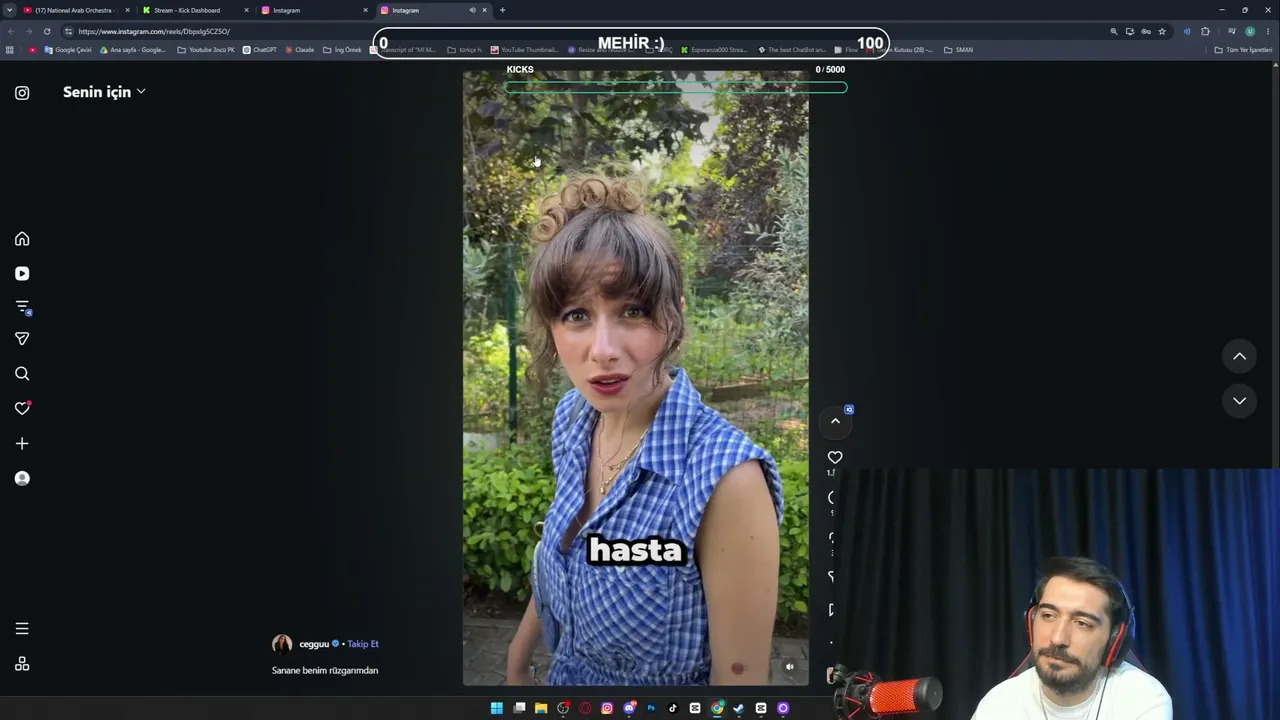Click 'Takip Et' to follow cegguu
This screenshot has height=720, width=1280.
(363, 644)
